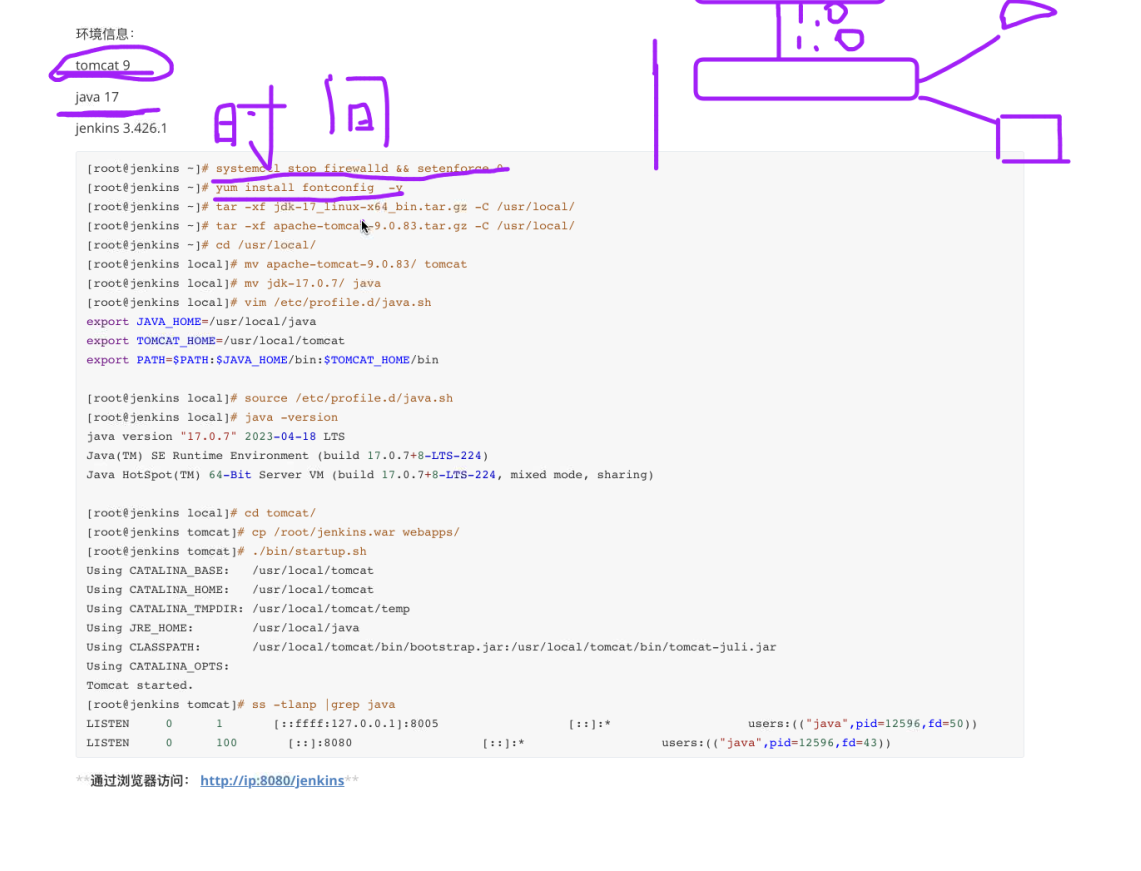1141x871 pixels.
Task: Click the 'Using CLASSPATH:' output line
Action: click(432, 647)
